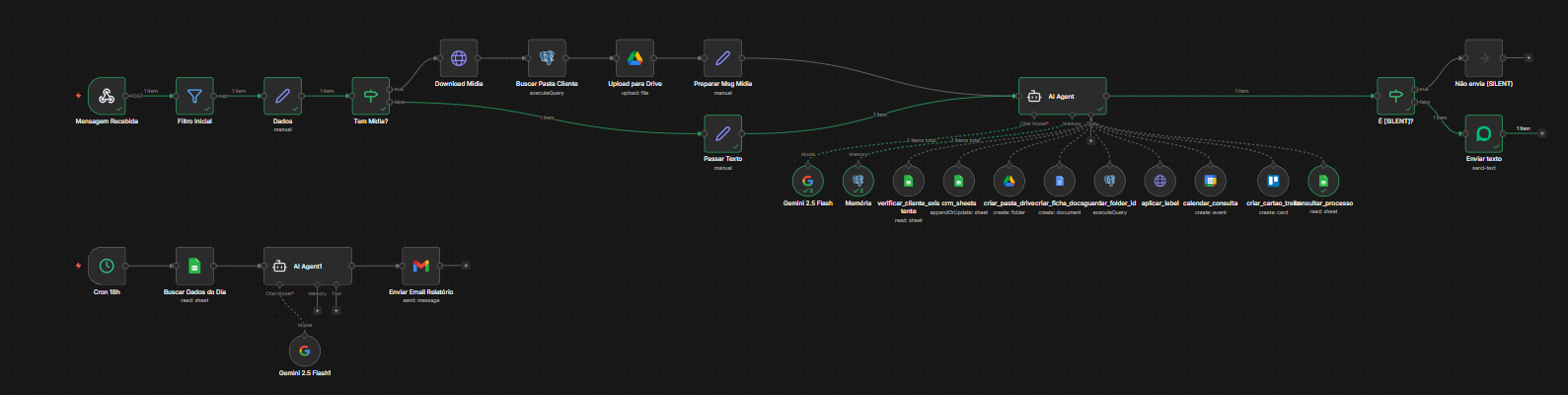
Task: Open the Dados edit node
Action: click(x=282, y=96)
